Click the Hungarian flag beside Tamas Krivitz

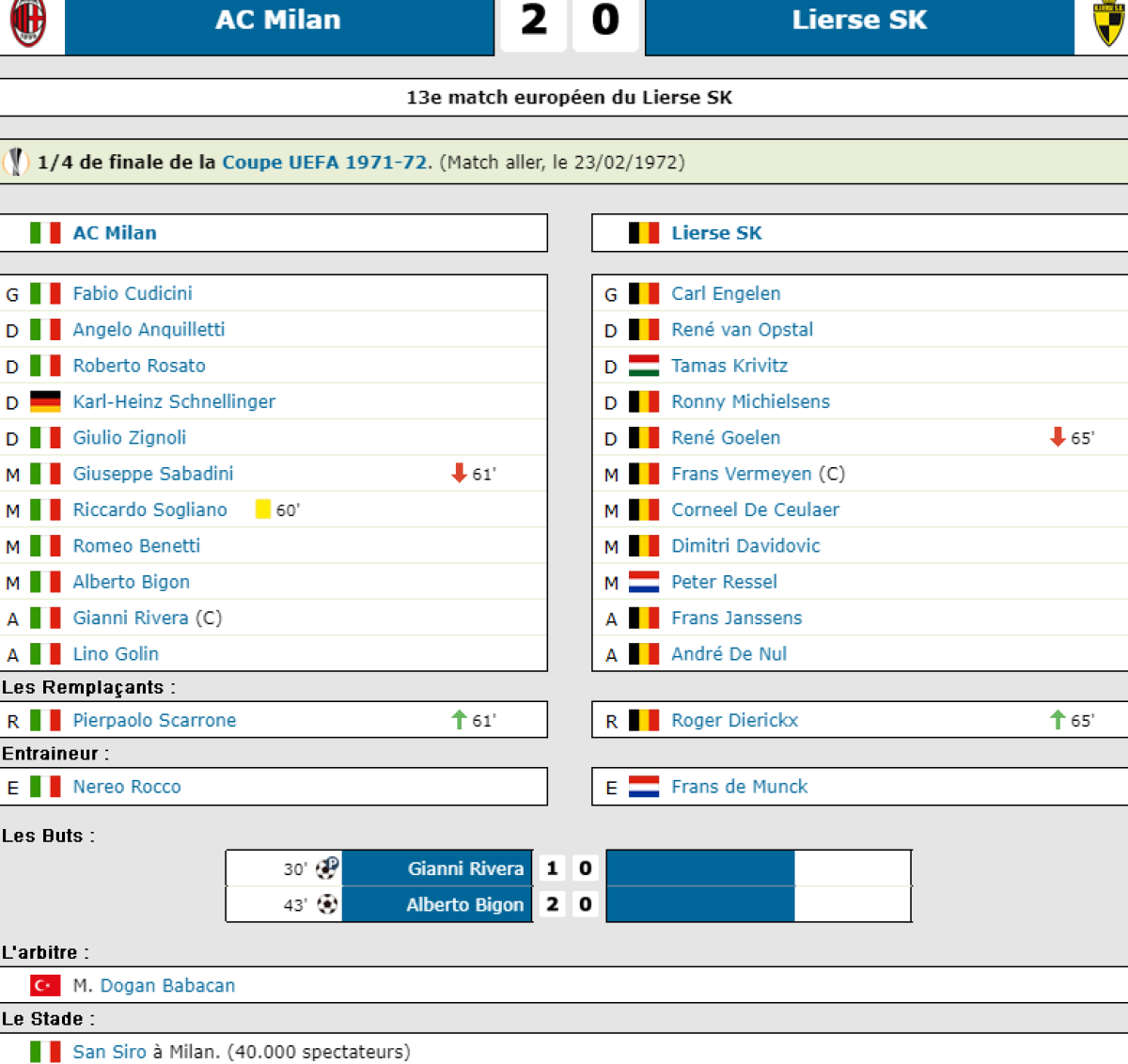(x=644, y=366)
